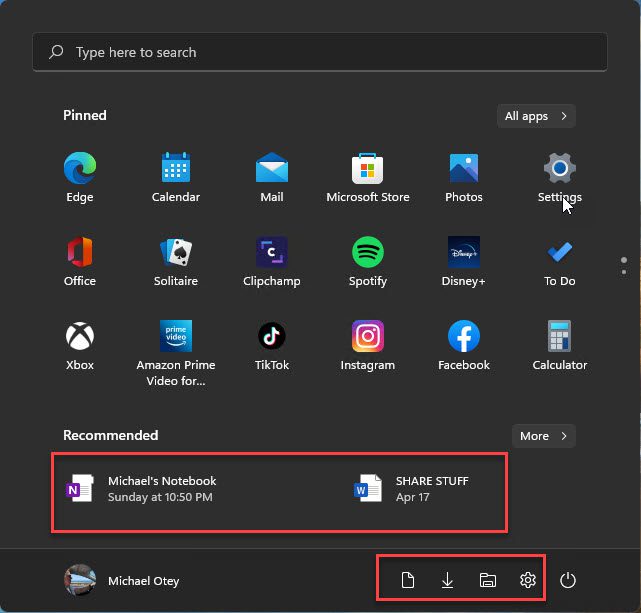The width and height of the screenshot is (641, 613).
Task: Open Instagram app
Action: 368,346
